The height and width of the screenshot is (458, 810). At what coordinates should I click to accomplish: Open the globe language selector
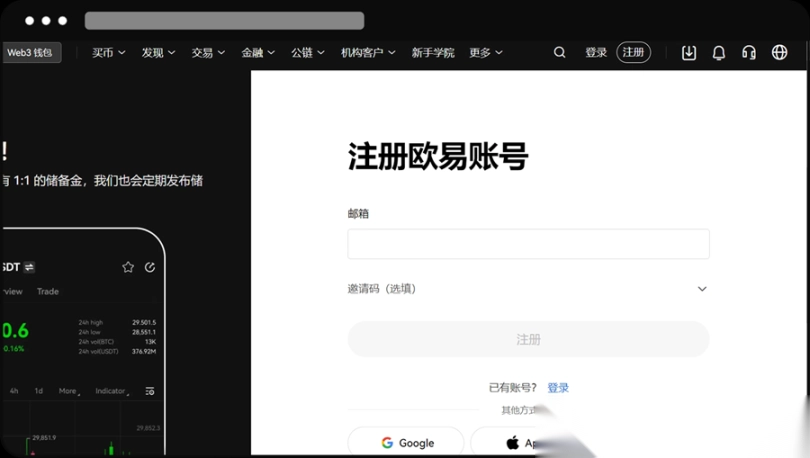pos(779,53)
